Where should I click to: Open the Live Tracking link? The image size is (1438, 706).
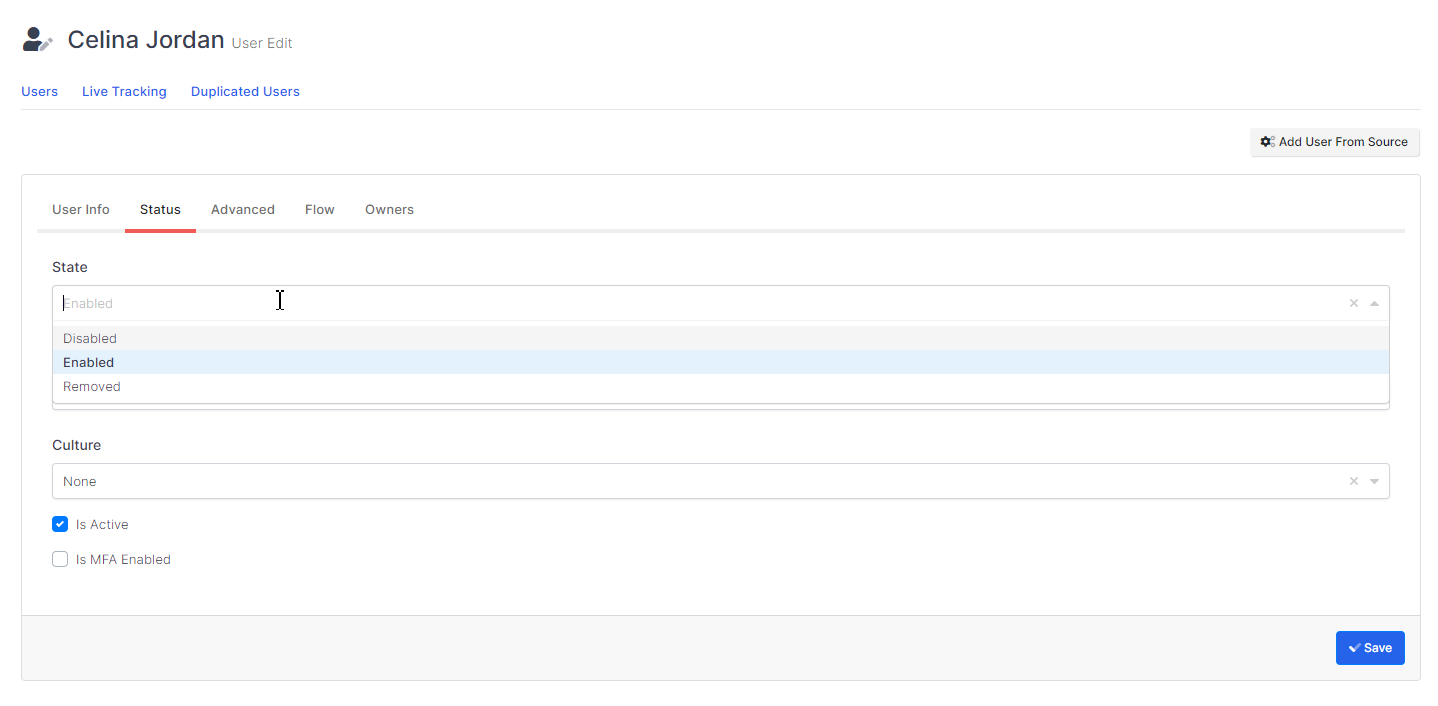(124, 91)
